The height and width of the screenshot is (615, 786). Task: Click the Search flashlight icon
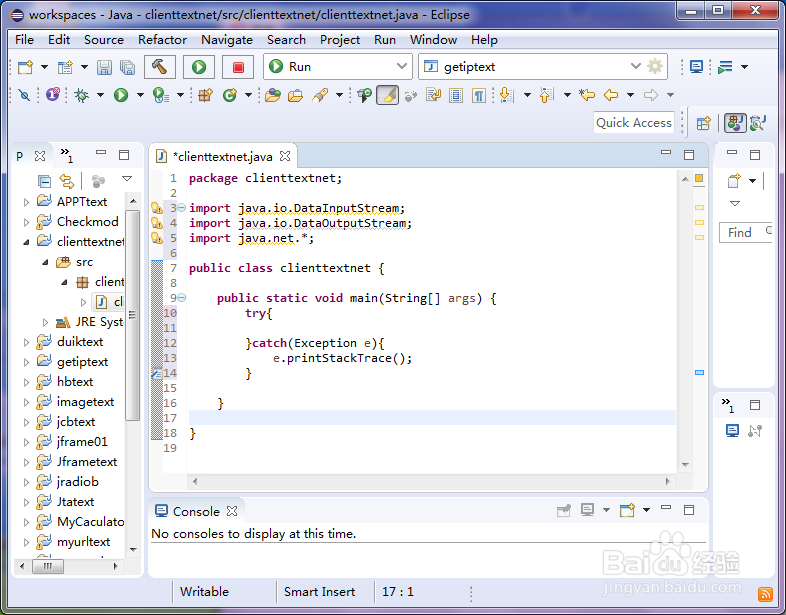pyautogui.click(x=320, y=95)
